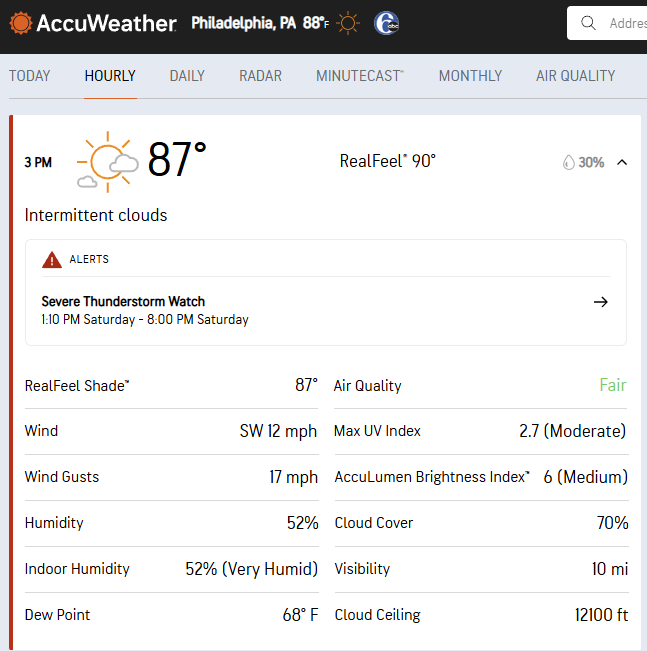Click the 70% cloud cover value
The image size is (647, 651).
click(x=613, y=523)
